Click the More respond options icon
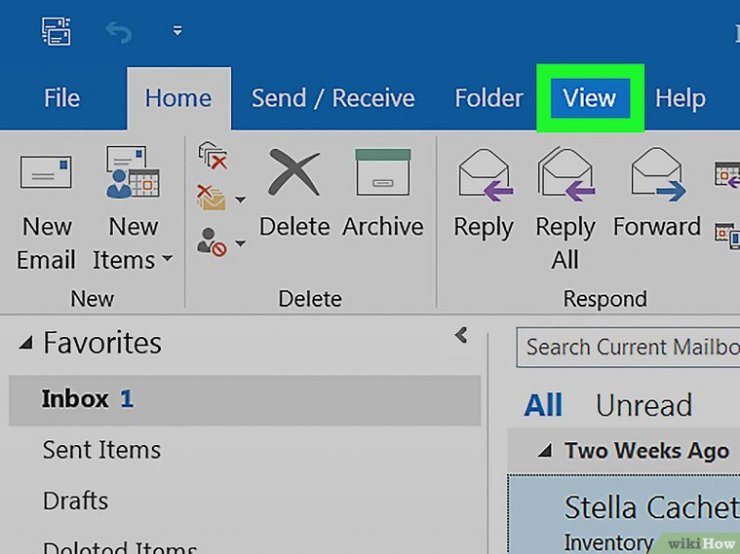This screenshot has width=740, height=554. pyautogui.click(x=727, y=235)
